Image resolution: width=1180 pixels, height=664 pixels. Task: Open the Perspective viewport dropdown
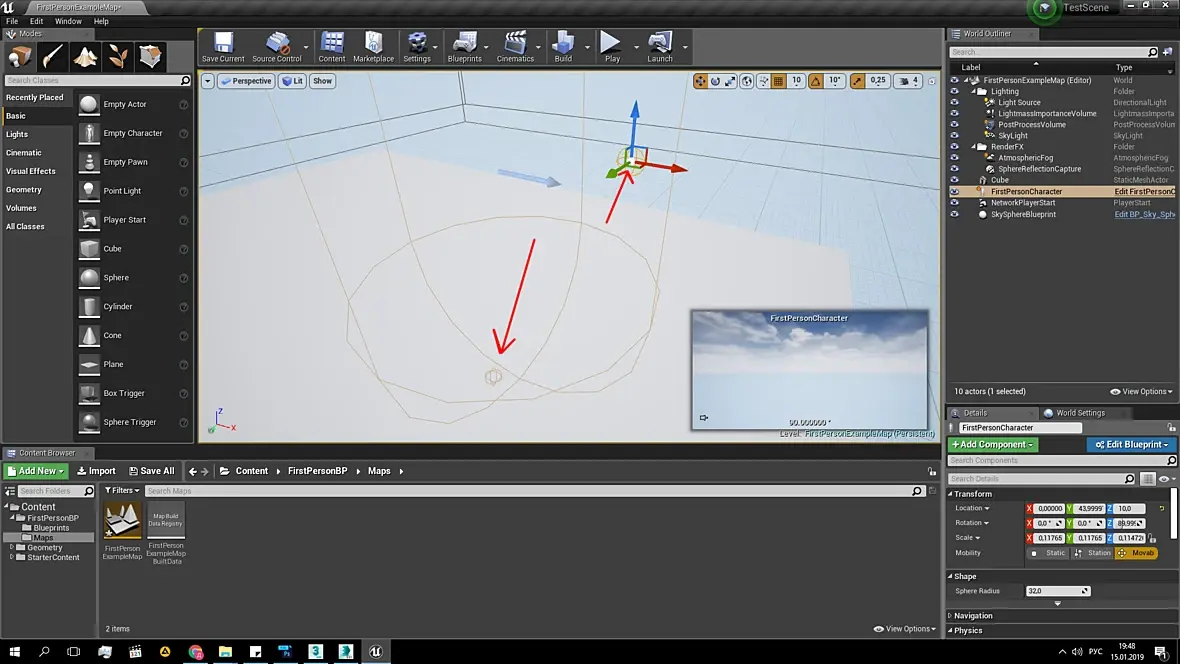coord(247,81)
